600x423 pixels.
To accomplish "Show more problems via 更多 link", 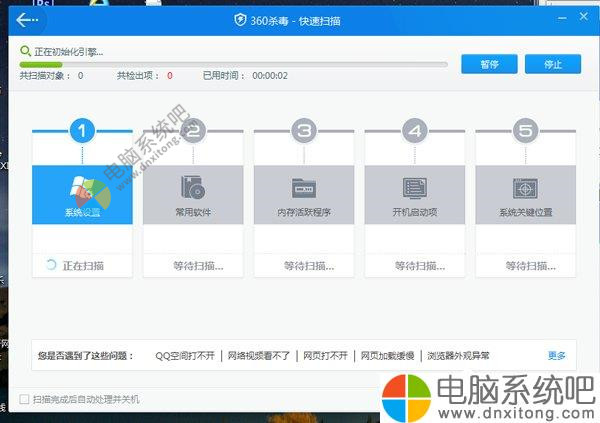I will (556, 356).
